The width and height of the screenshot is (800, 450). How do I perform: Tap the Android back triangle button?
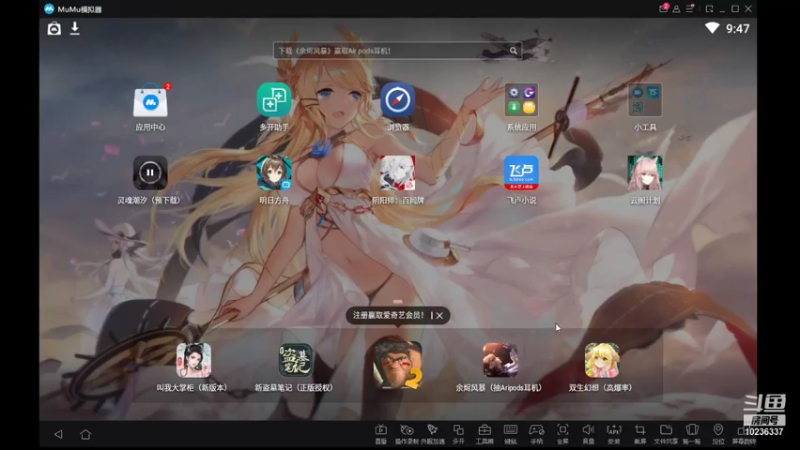(x=58, y=434)
